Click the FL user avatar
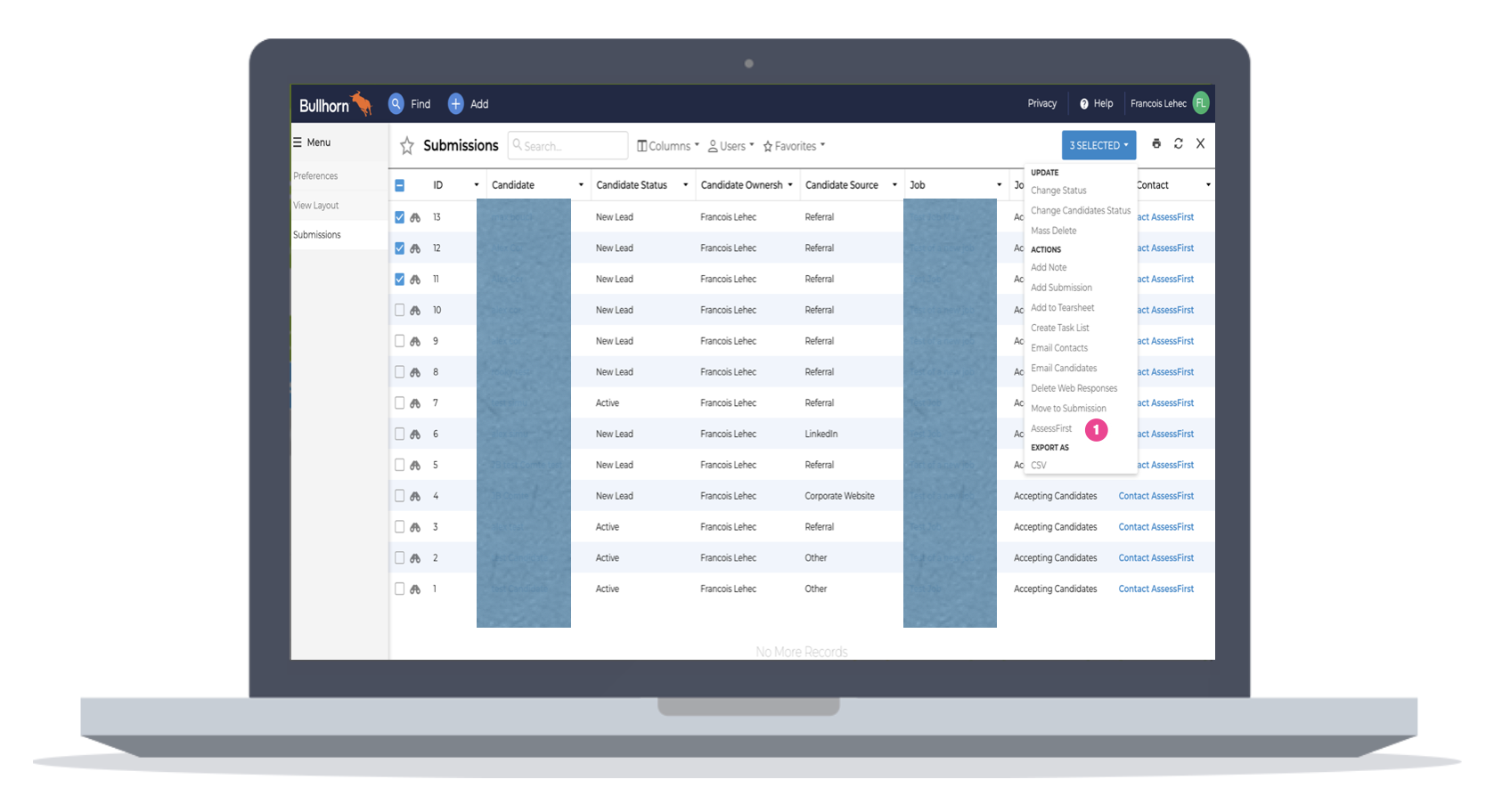Screen dimensions: 1486x812 click(1201, 103)
